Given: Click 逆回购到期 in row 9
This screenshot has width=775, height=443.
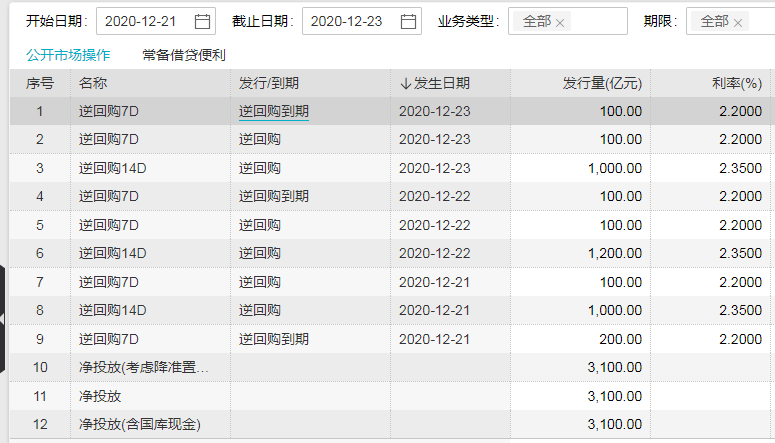Looking at the screenshot, I should click(x=274, y=339).
